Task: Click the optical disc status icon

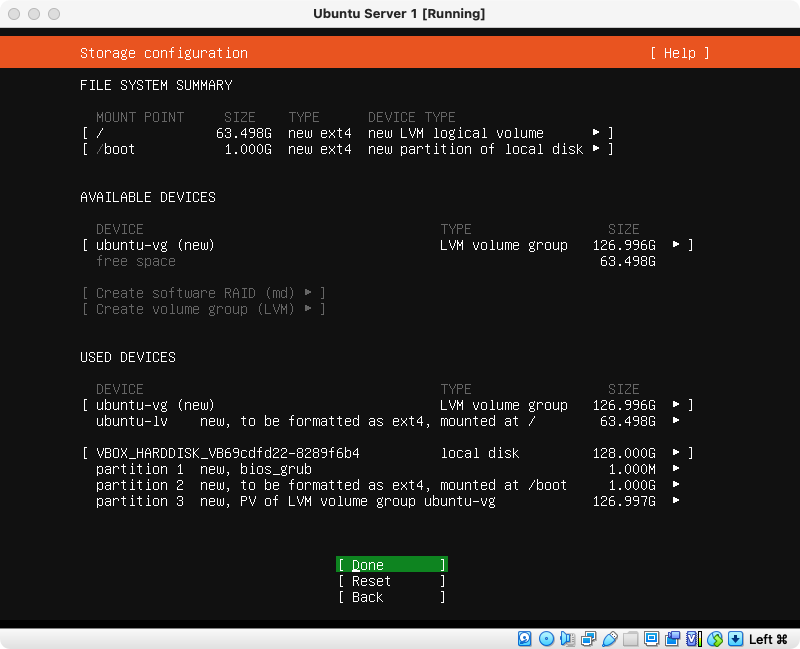Action: click(x=546, y=639)
